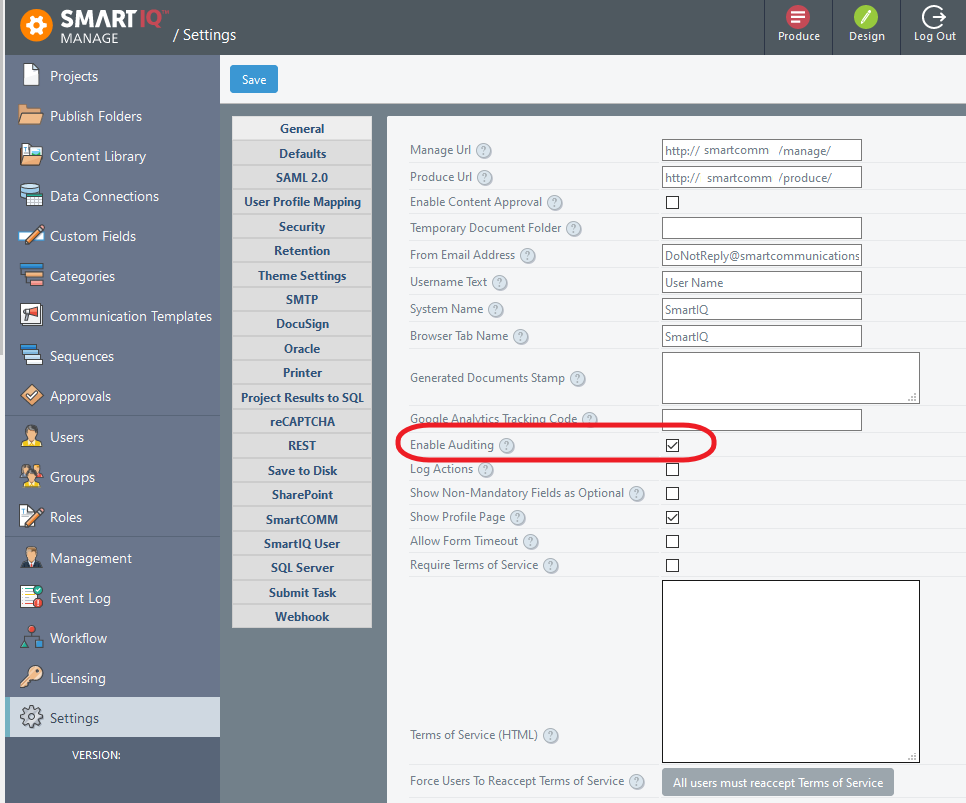Click All users must reaccept Terms button
This screenshot has width=966, height=803.
coord(777,783)
